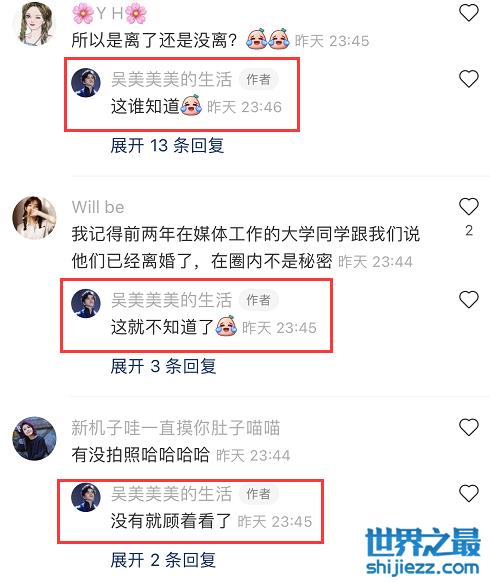Open avatar of 新机子哇一直摸你肚子喵喵
This screenshot has height=582, width=490.
(34, 438)
